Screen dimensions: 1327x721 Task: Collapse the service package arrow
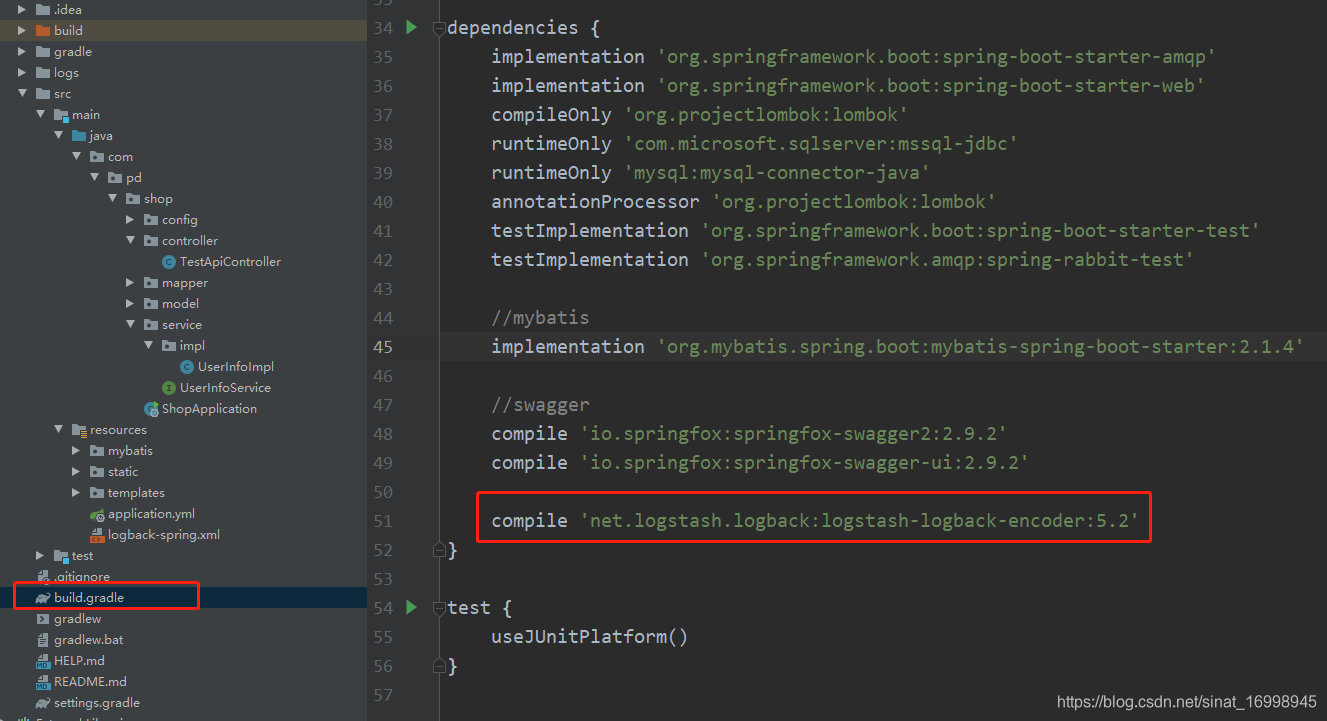click(x=130, y=324)
